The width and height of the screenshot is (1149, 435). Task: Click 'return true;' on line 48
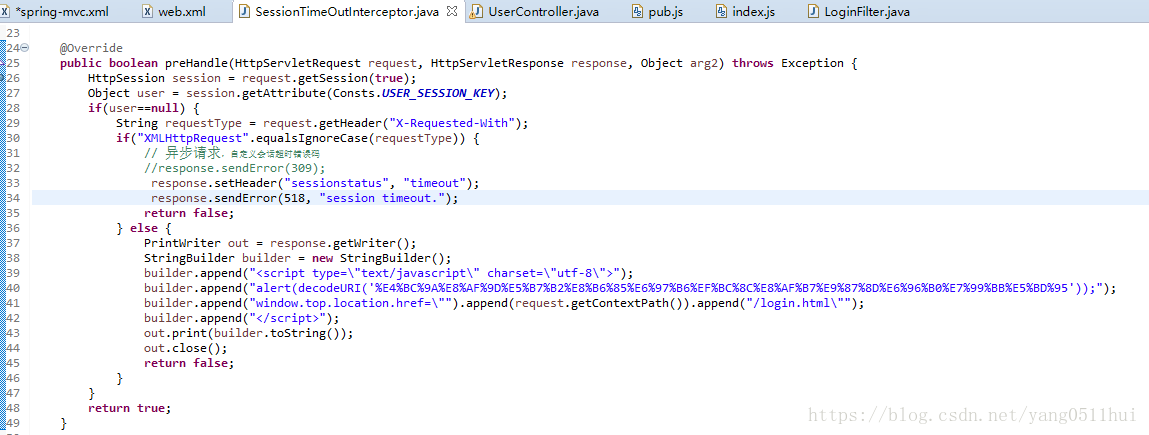pyautogui.click(x=129, y=408)
